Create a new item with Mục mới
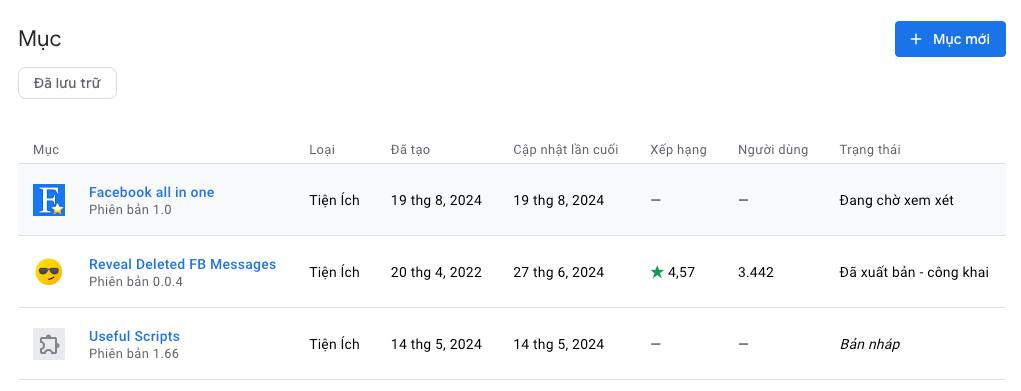1021x391 pixels. coord(950,39)
